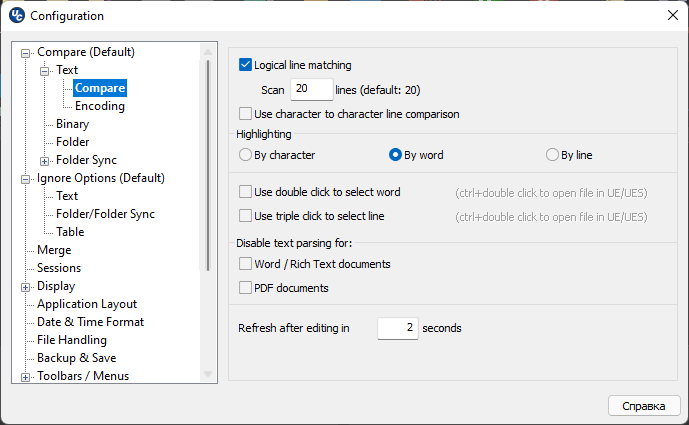Click the Справка help button
Screen dimensions: 689x425
click(x=644, y=406)
